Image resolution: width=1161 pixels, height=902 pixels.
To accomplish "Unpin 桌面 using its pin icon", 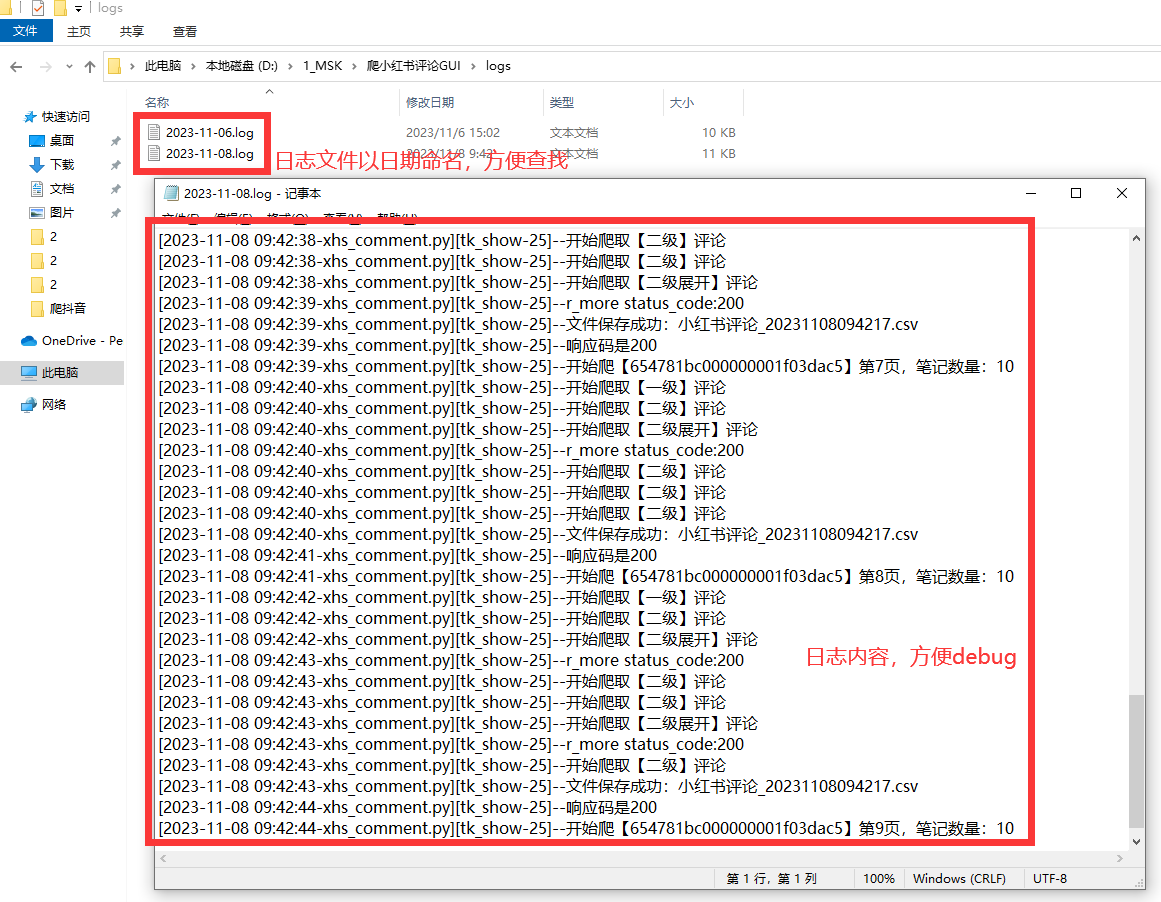I will pos(115,141).
